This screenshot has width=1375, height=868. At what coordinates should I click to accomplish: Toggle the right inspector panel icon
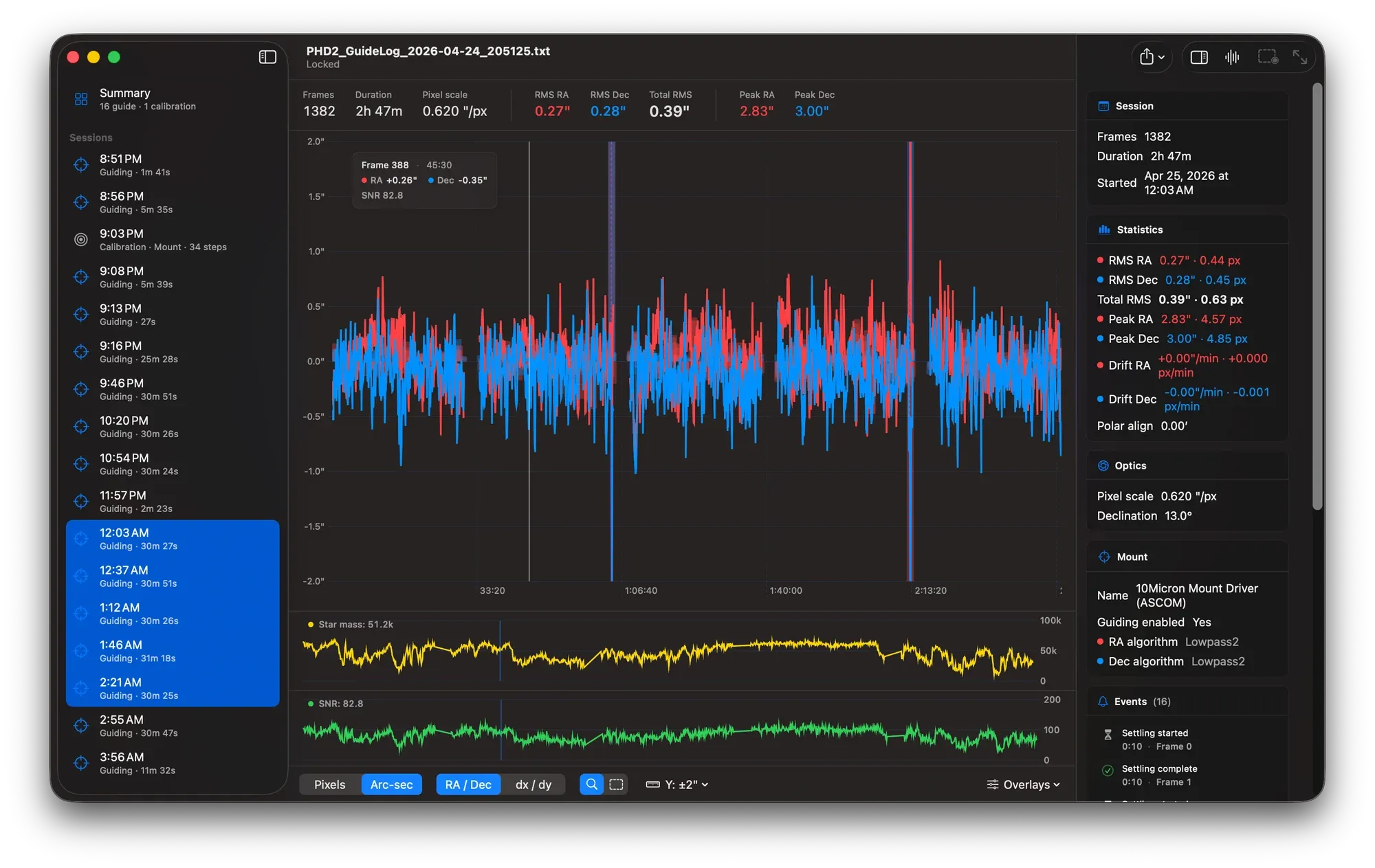click(x=1199, y=57)
